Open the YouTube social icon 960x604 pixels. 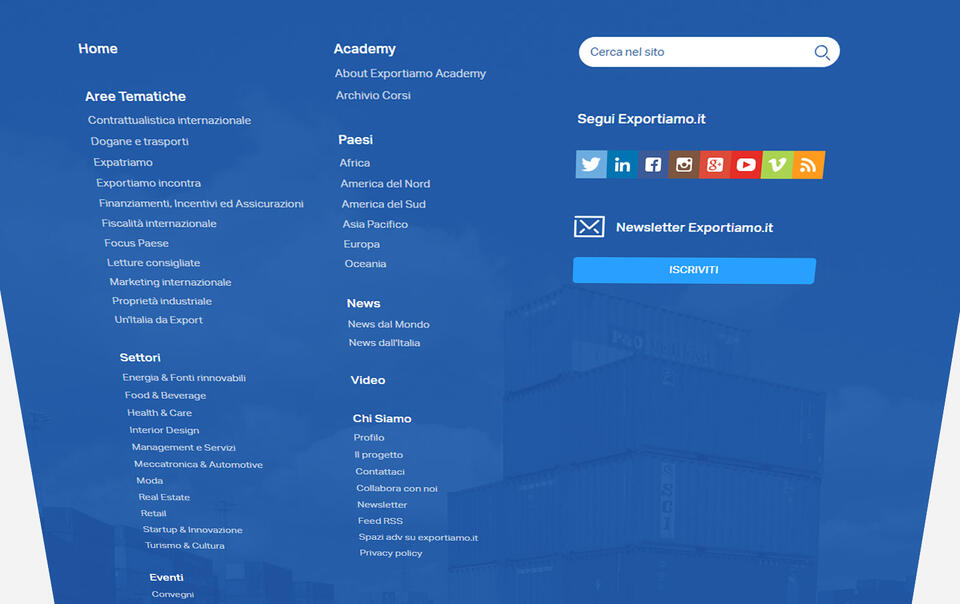(x=746, y=164)
